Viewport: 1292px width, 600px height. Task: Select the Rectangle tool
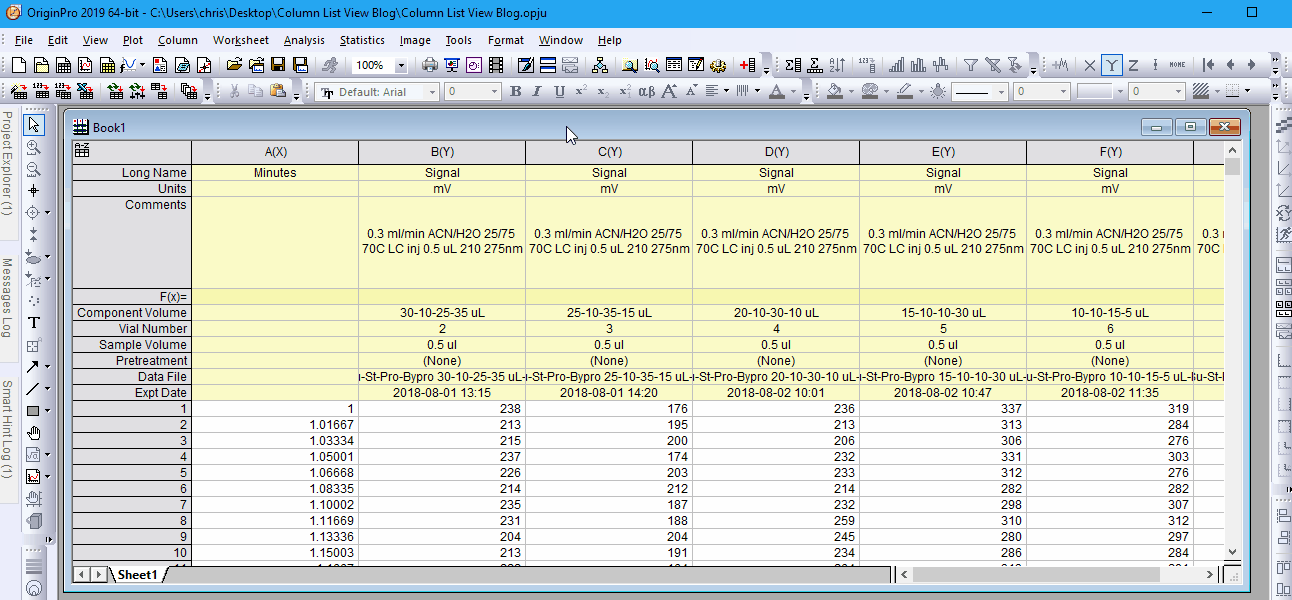coord(33,410)
